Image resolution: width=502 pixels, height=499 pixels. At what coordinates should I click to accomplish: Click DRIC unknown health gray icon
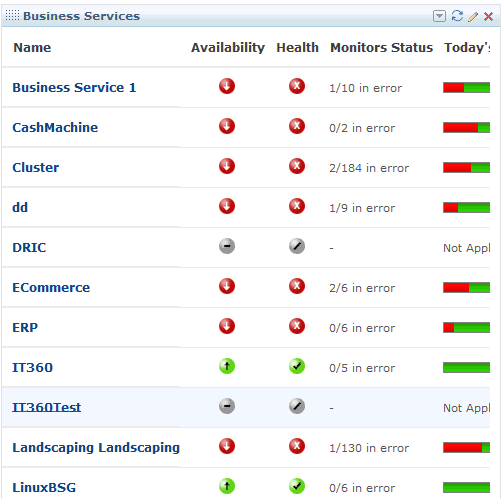pyautogui.click(x=297, y=246)
